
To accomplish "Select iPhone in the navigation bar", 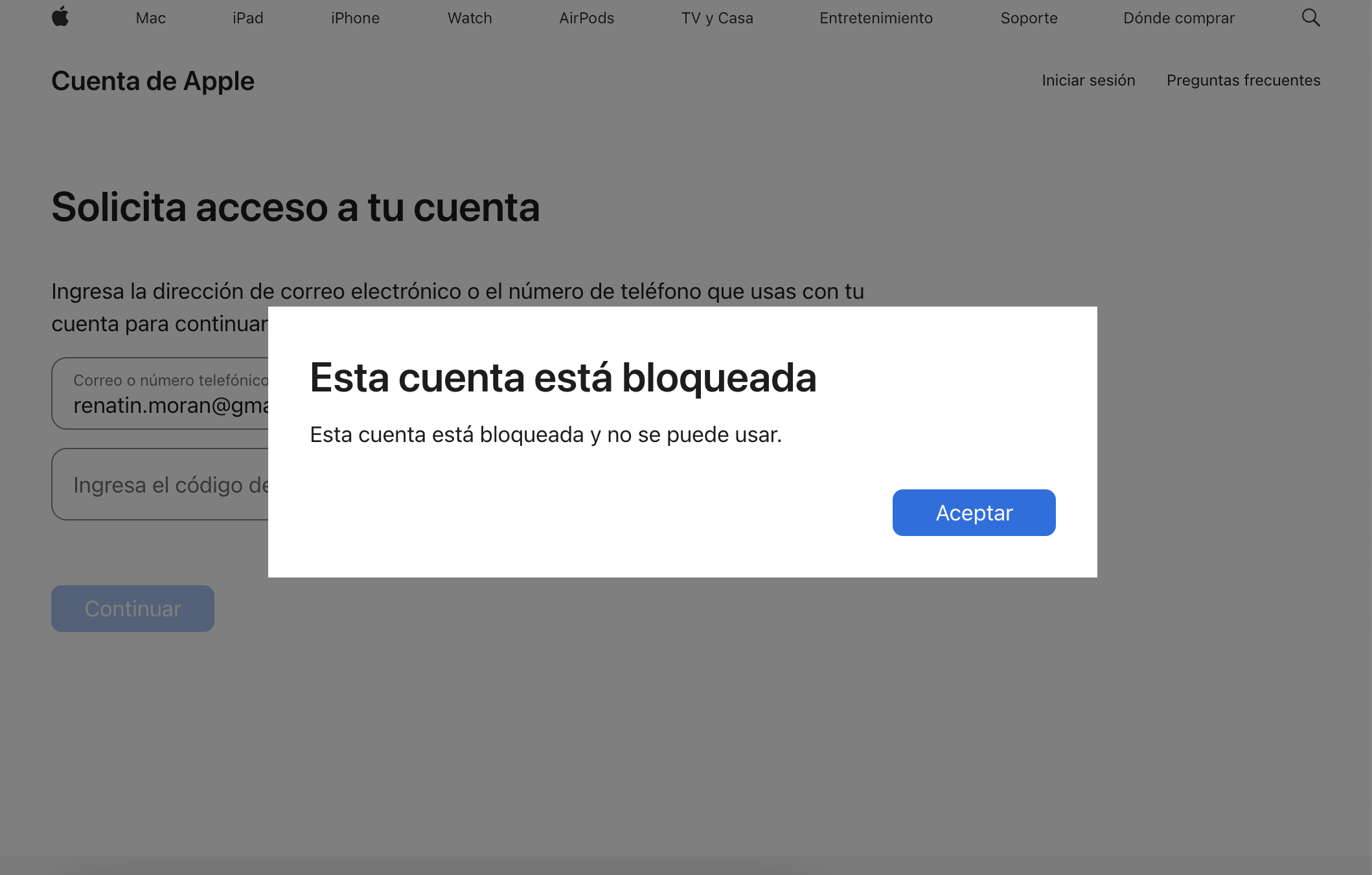I will (355, 18).
